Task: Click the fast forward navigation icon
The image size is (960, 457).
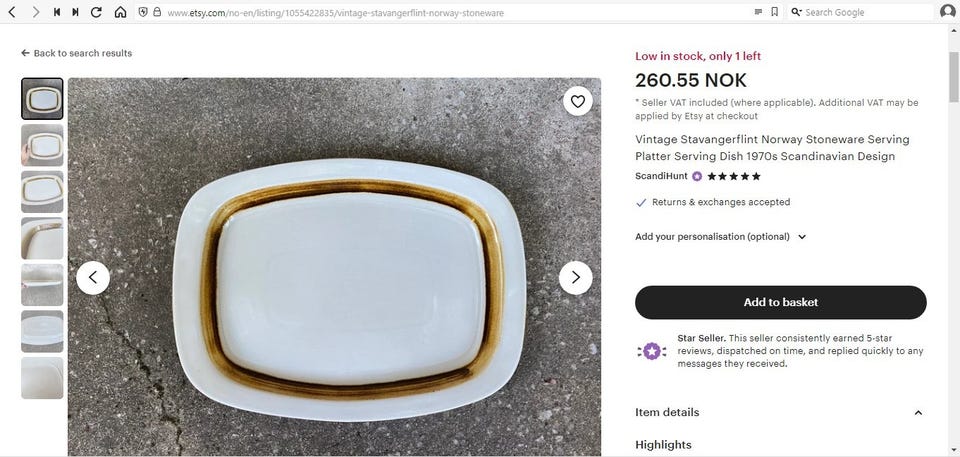Action: (75, 12)
